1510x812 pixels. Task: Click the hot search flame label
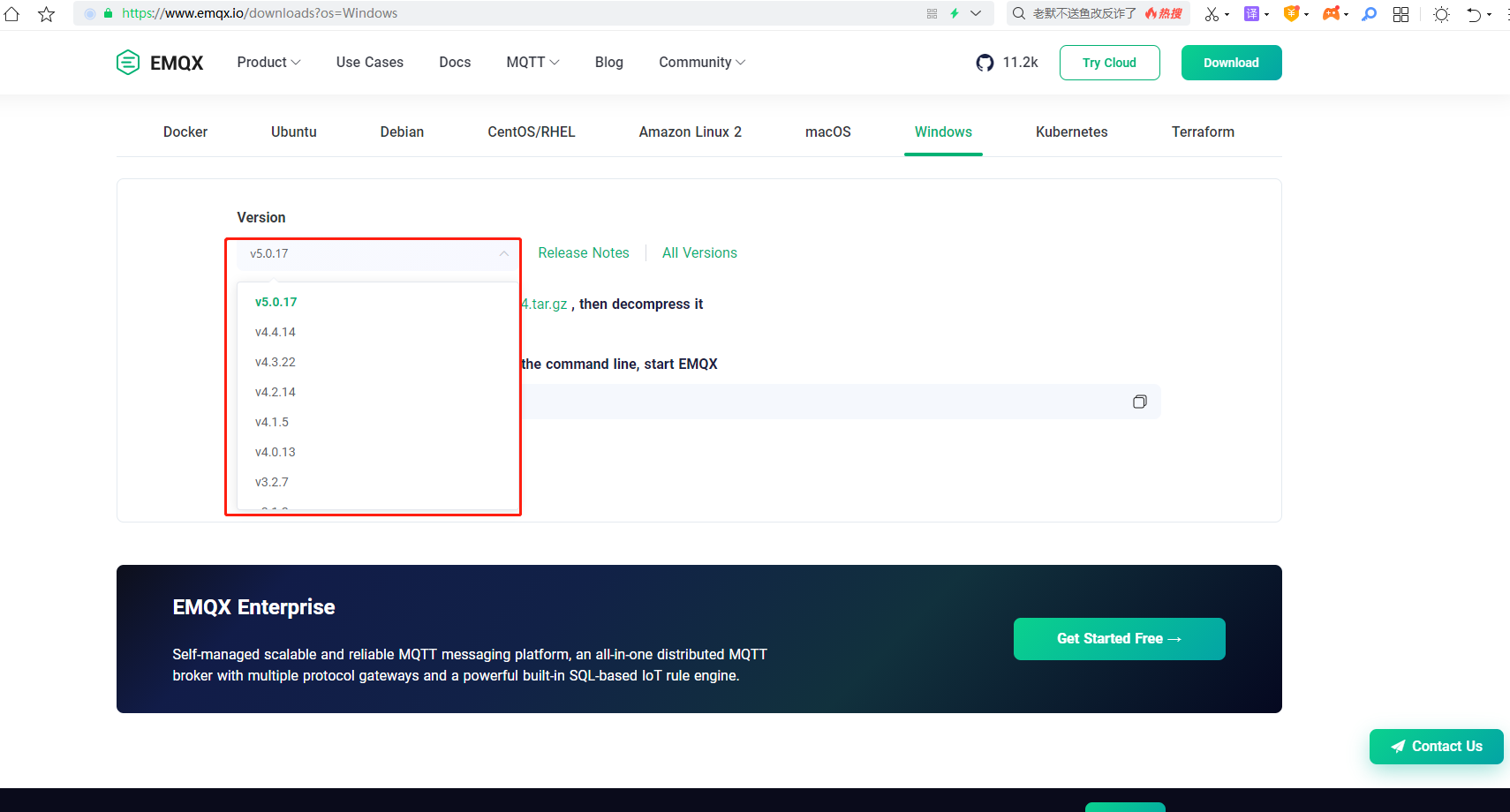[x=1164, y=13]
